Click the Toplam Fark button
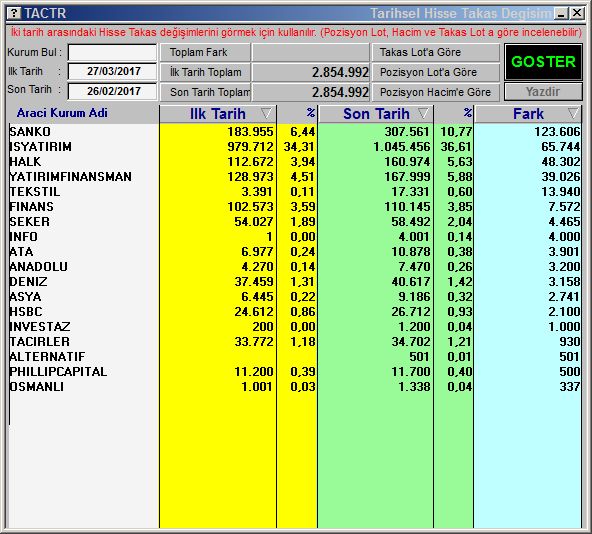 (x=205, y=52)
